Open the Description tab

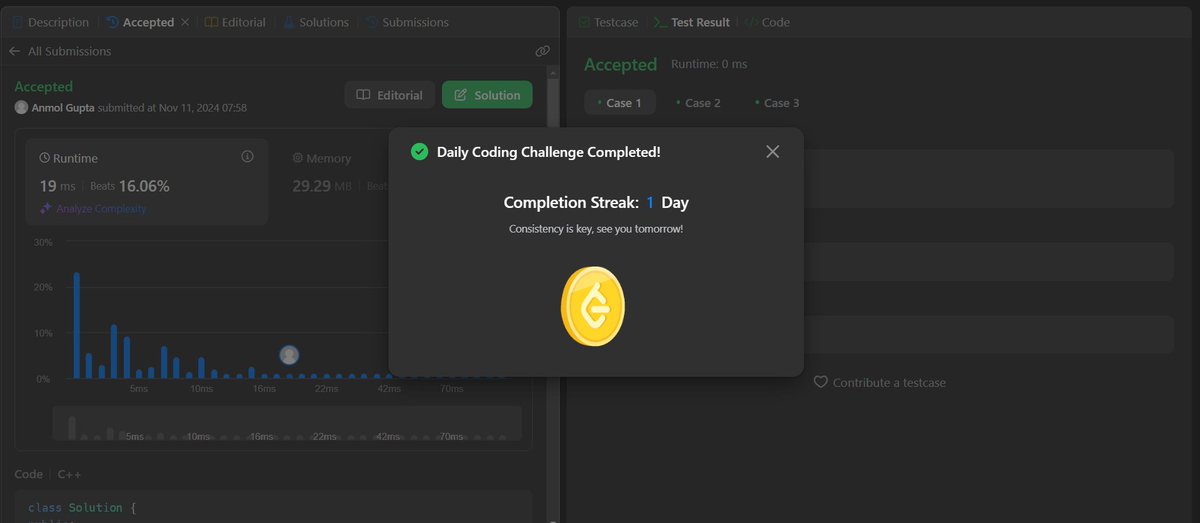coord(51,22)
